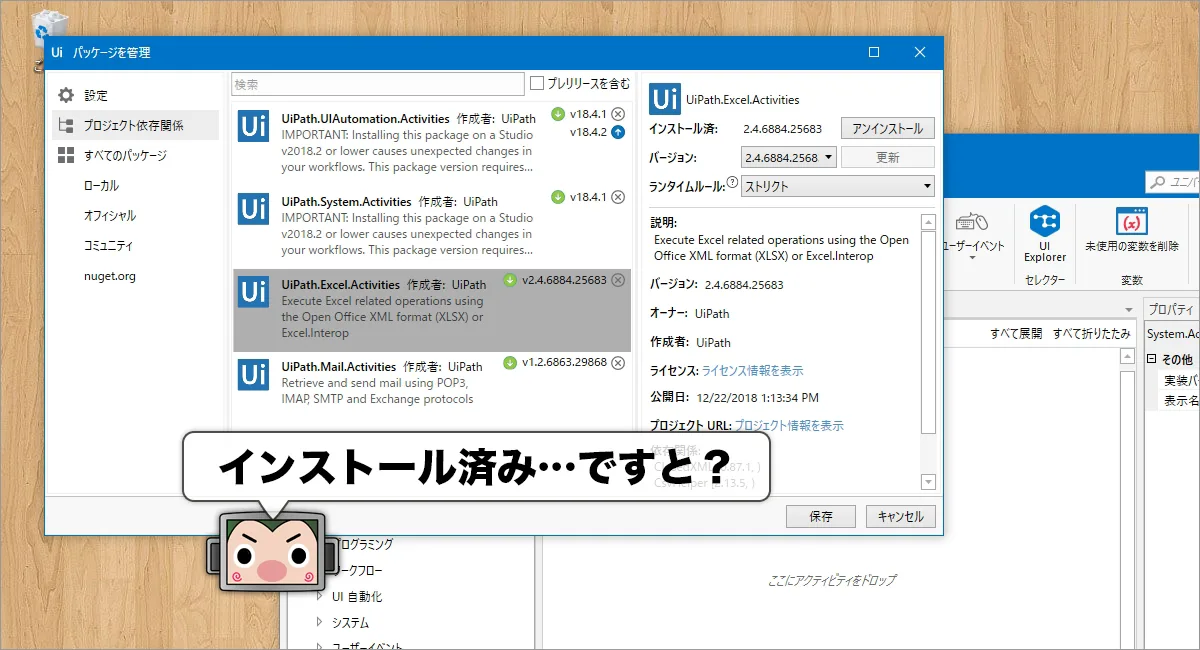Click green installed arrow for UIAutomation v18.4.1
The image size is (1200, 650).
tap(558, 113)
